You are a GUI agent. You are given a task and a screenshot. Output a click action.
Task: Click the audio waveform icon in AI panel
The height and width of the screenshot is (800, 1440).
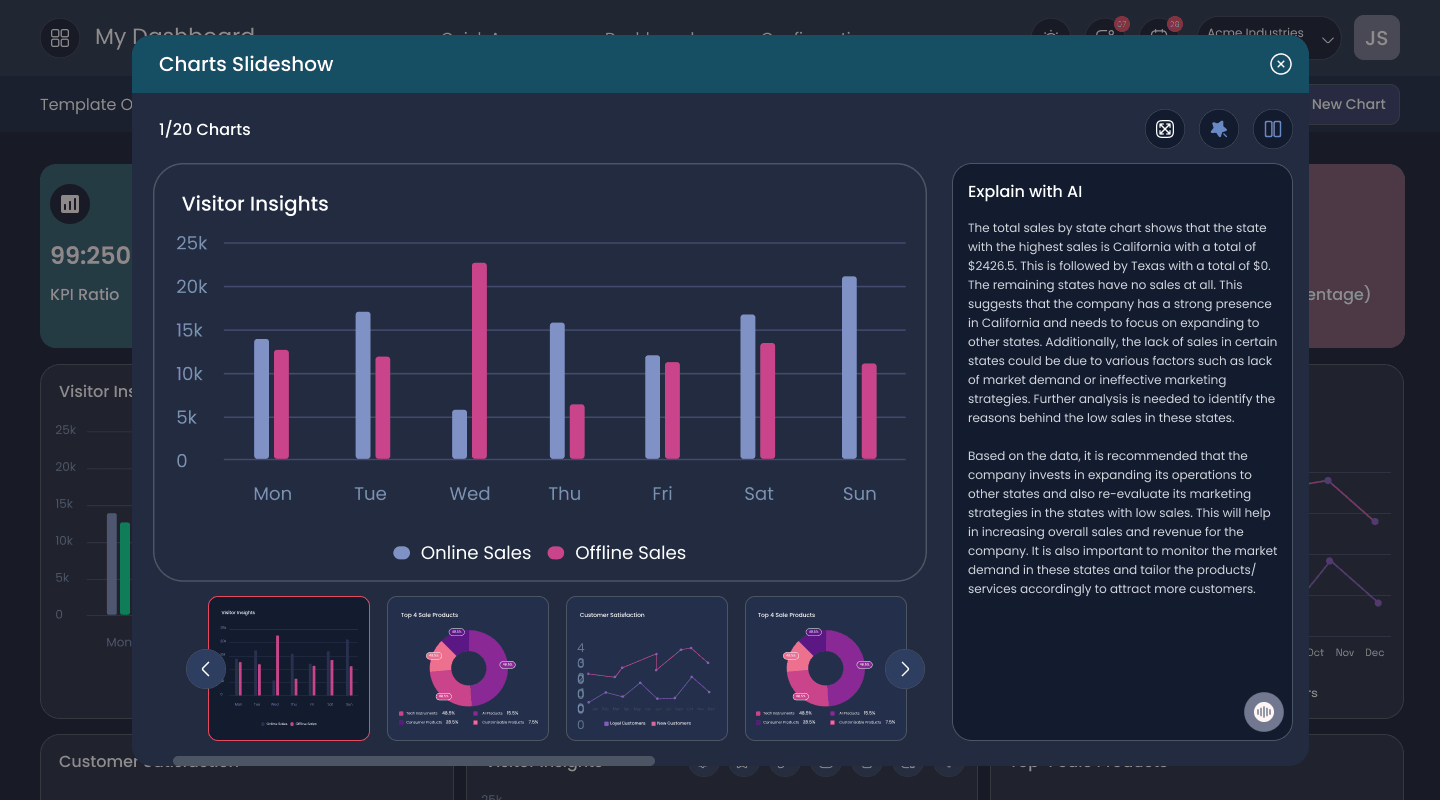click(1264, 712)
